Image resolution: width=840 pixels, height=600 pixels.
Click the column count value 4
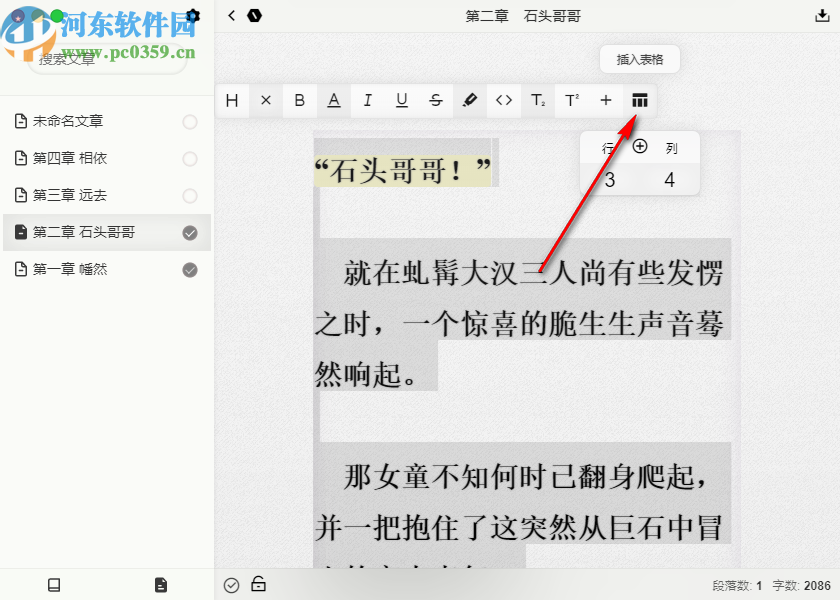pos(670,179)
